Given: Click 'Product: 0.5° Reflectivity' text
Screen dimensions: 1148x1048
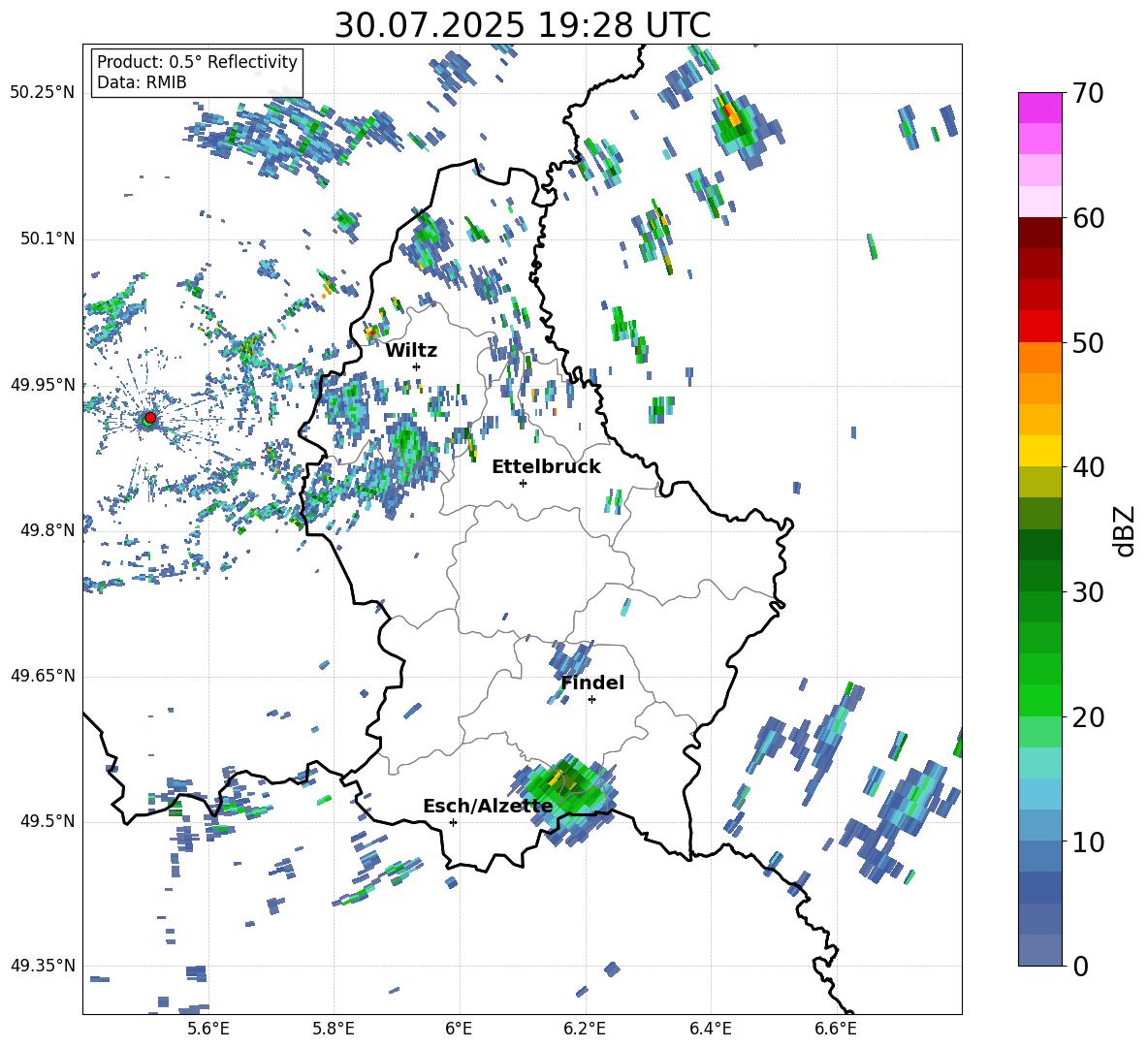Looking at the screenshot, I should pos(197,61).
